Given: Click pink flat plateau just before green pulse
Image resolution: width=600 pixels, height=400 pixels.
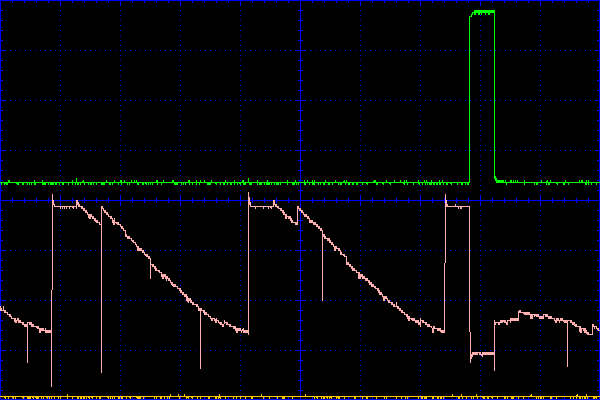Looking at the screenshot, I should click(457, 207).
